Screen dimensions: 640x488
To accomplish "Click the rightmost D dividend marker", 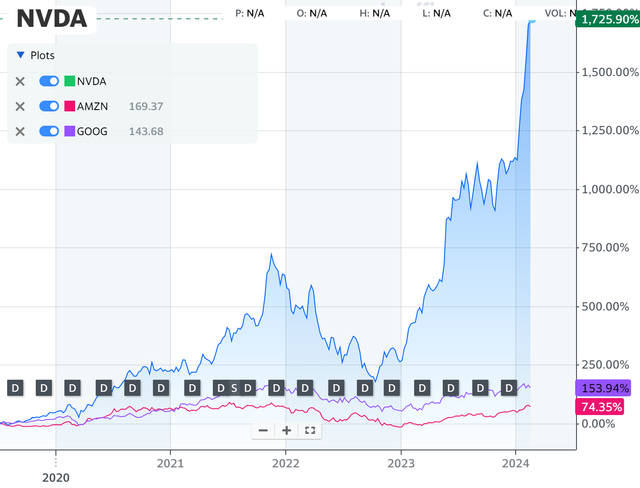I will click(x=509, y=388).
